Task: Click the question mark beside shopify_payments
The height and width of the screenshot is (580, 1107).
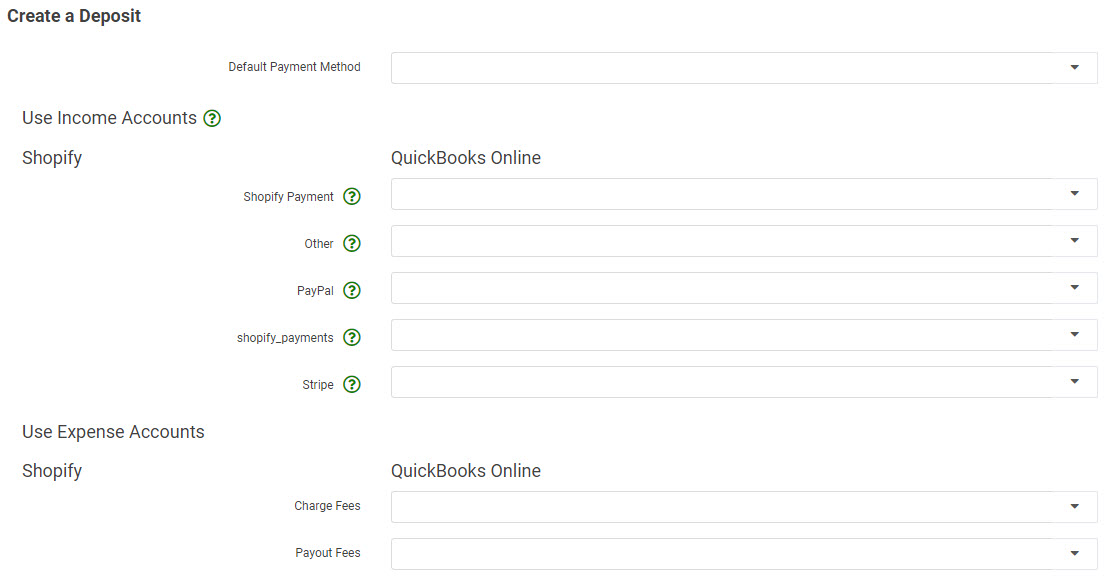Action: [352, 338]
